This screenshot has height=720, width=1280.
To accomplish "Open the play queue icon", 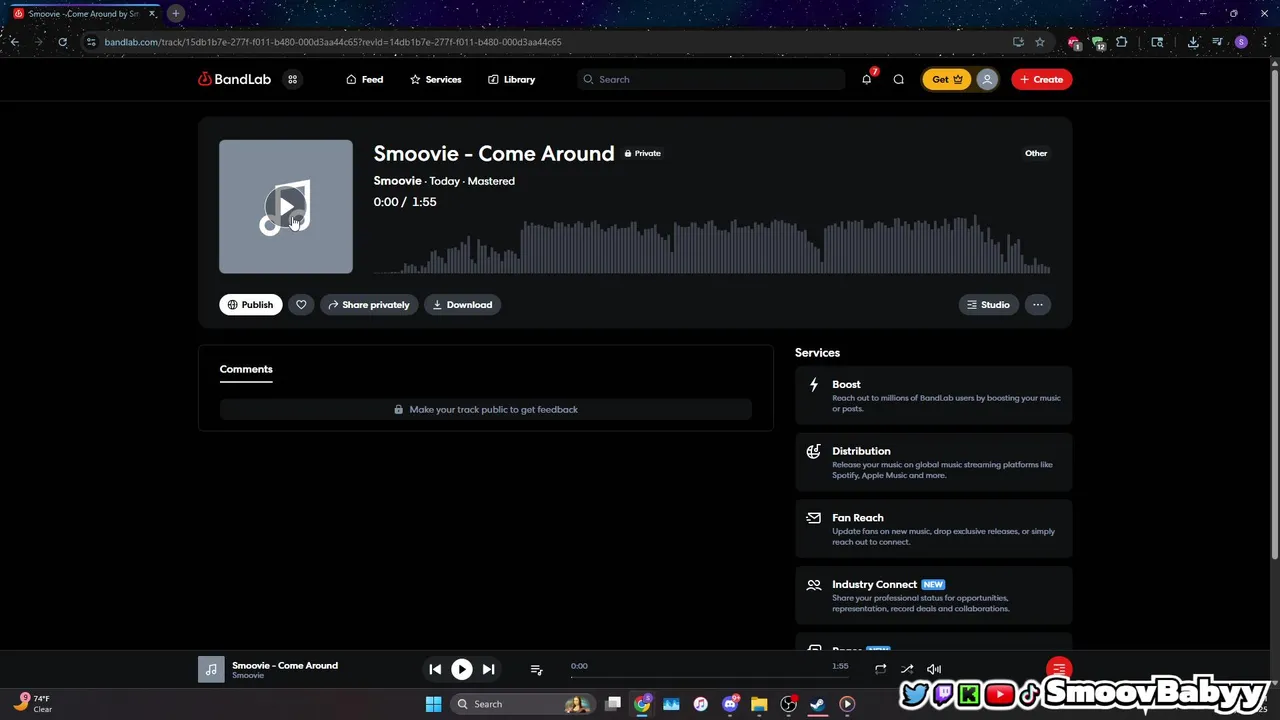I will (536, 669).
